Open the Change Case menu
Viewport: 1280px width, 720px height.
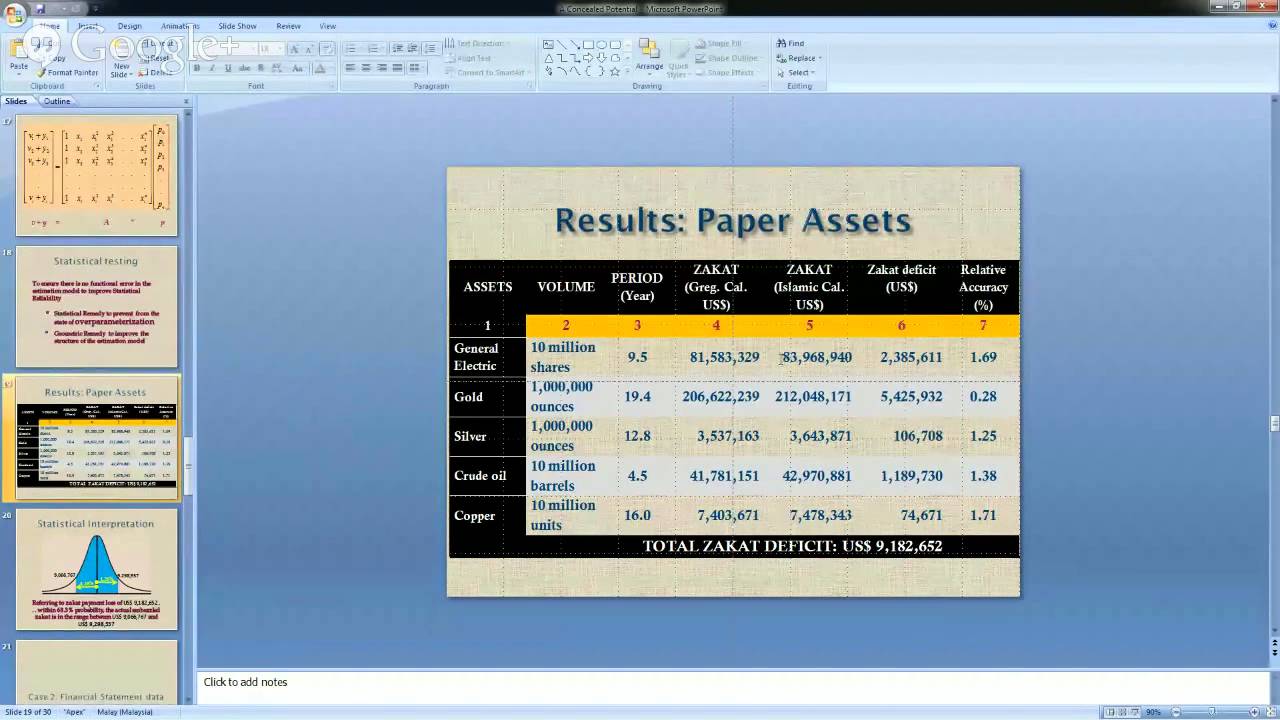(x=298, y=68)
